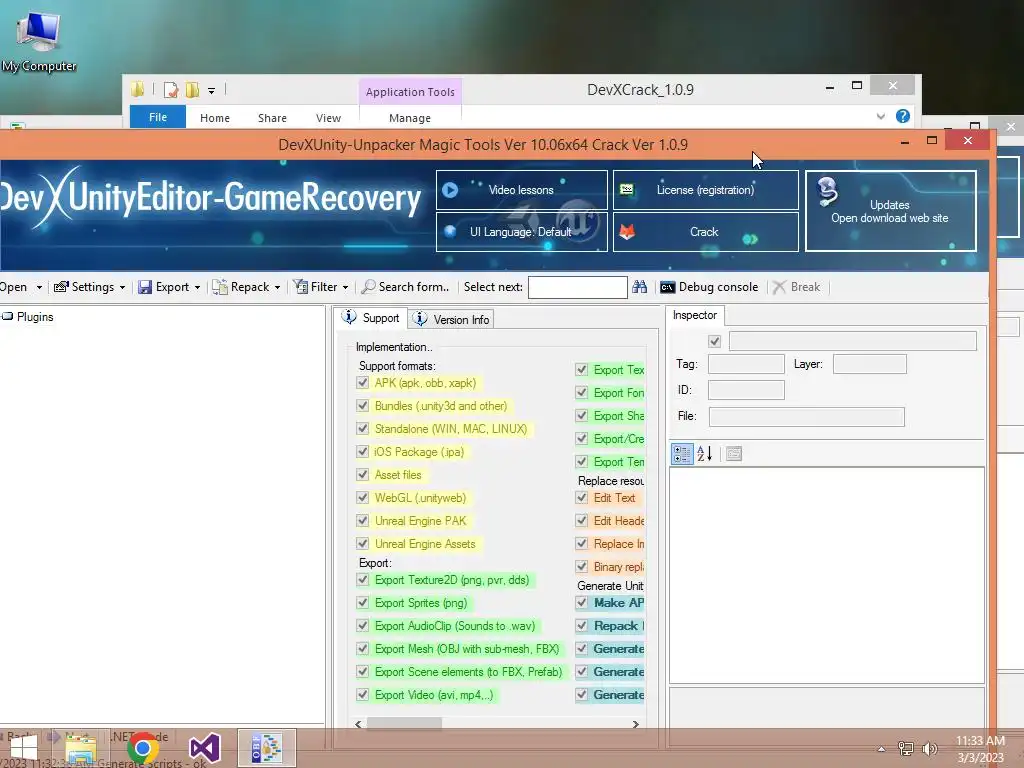Open the File menu in DevXCrack window
Screen dimensions: 1024x768
click(x=158, y=117)
